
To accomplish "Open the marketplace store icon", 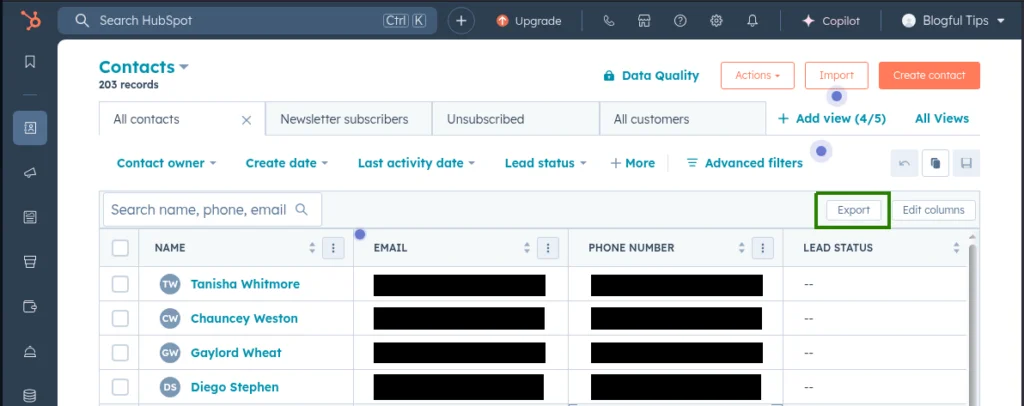I will [644, 21].
